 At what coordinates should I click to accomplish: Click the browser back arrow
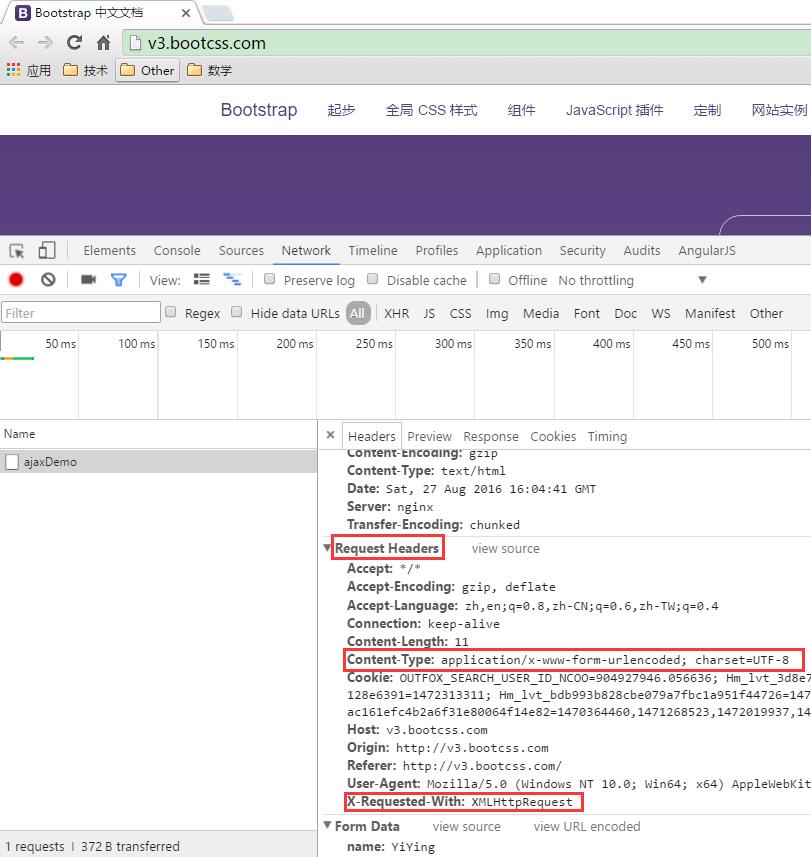[17, 43]
